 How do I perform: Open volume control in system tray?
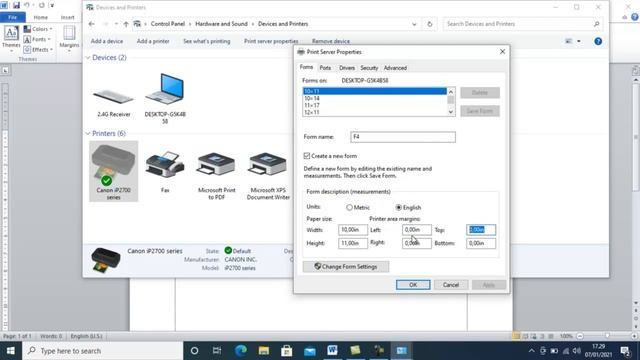576,351
